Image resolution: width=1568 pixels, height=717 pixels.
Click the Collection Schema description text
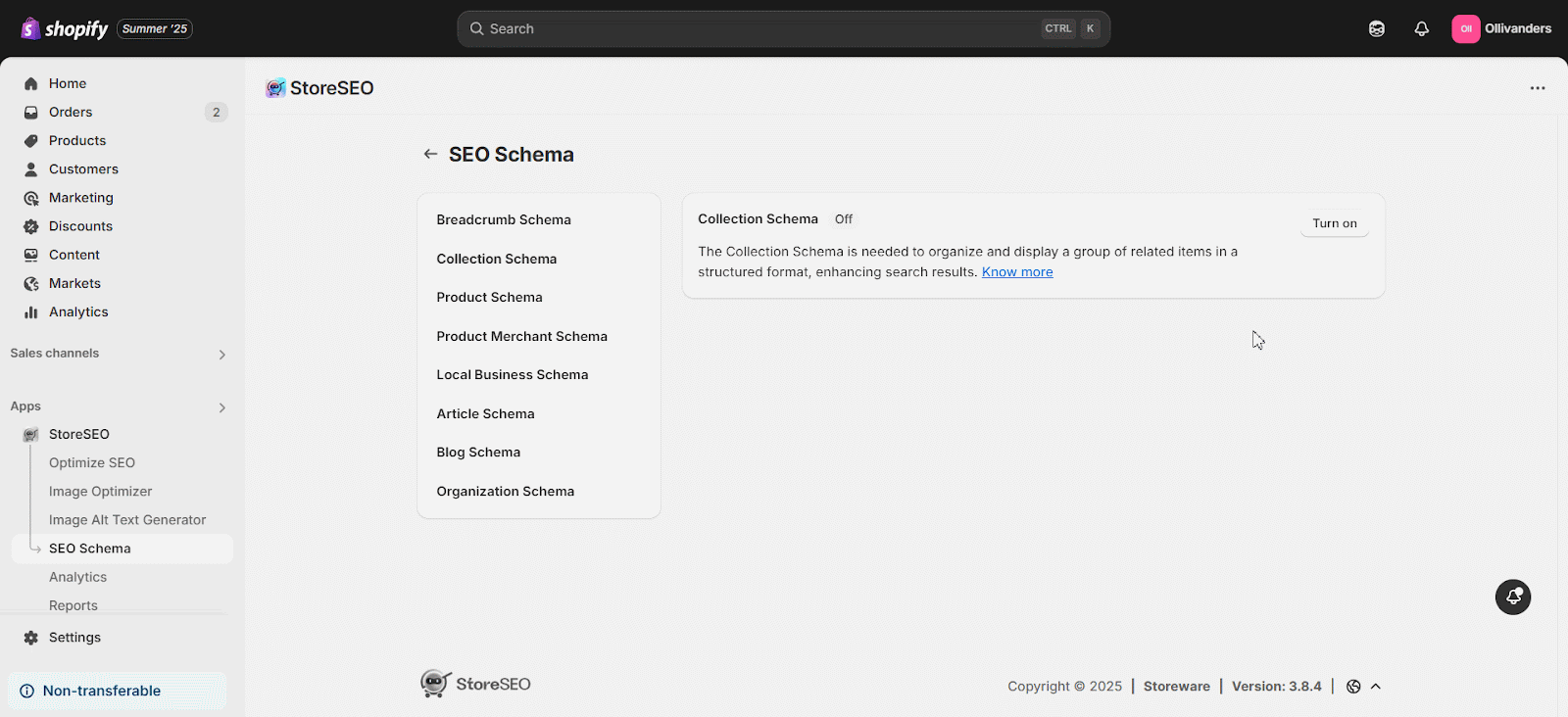tap(968, 262)
